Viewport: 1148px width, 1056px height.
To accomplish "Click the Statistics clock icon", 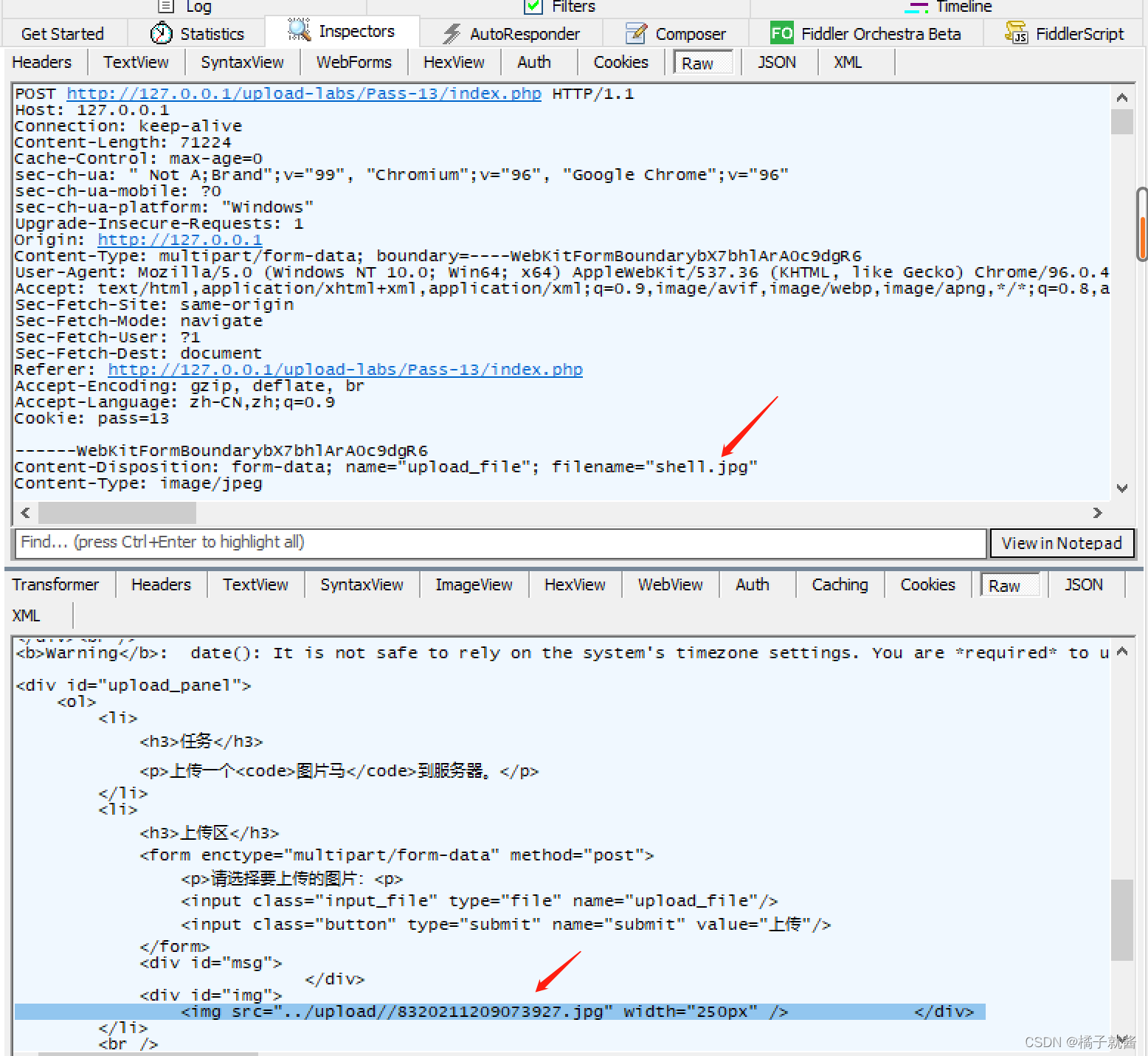I will (x=161, y=33).
